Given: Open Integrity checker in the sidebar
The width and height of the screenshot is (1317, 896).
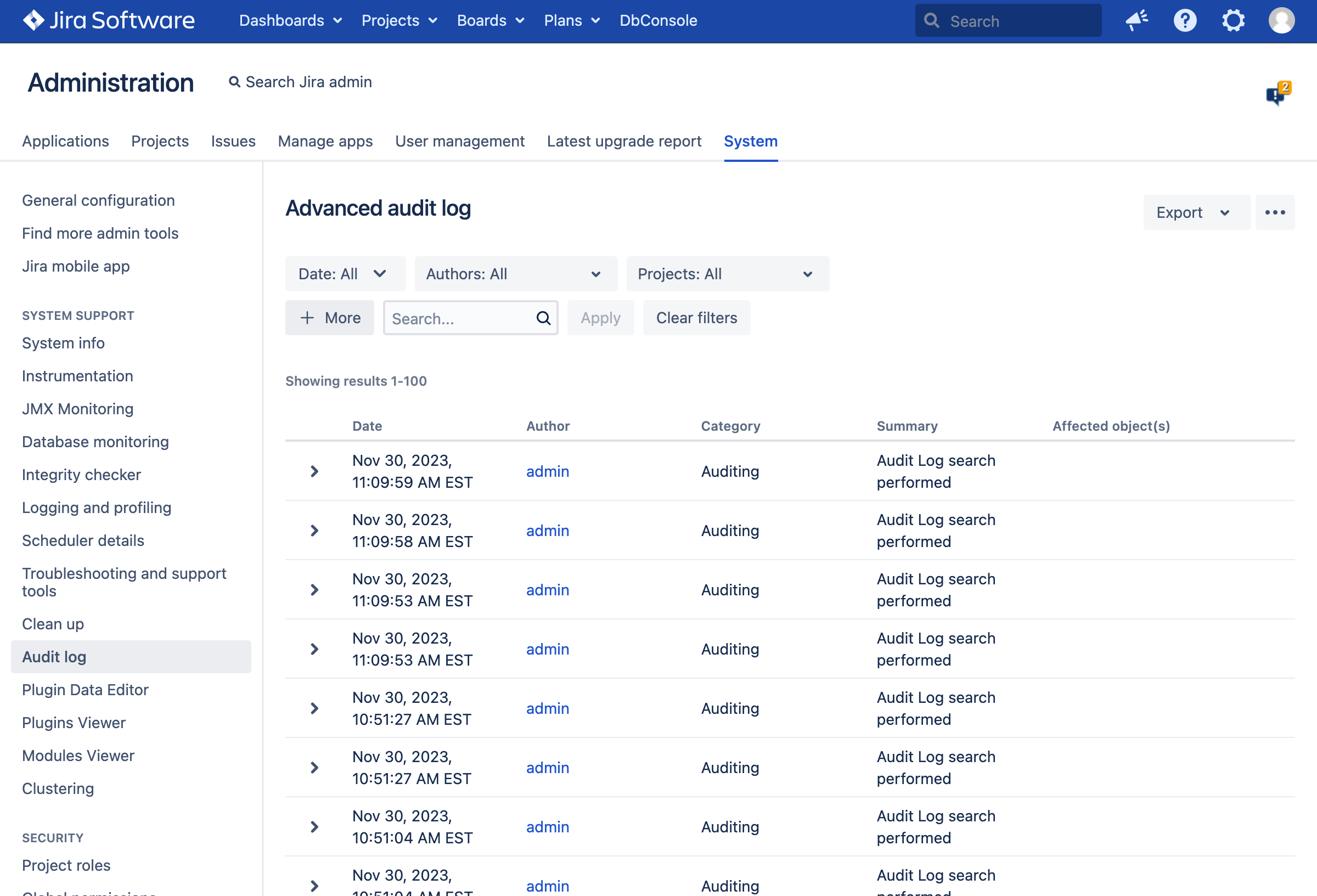Looking at the screenshot, I should pyautogui.click(x=81, y=475).
